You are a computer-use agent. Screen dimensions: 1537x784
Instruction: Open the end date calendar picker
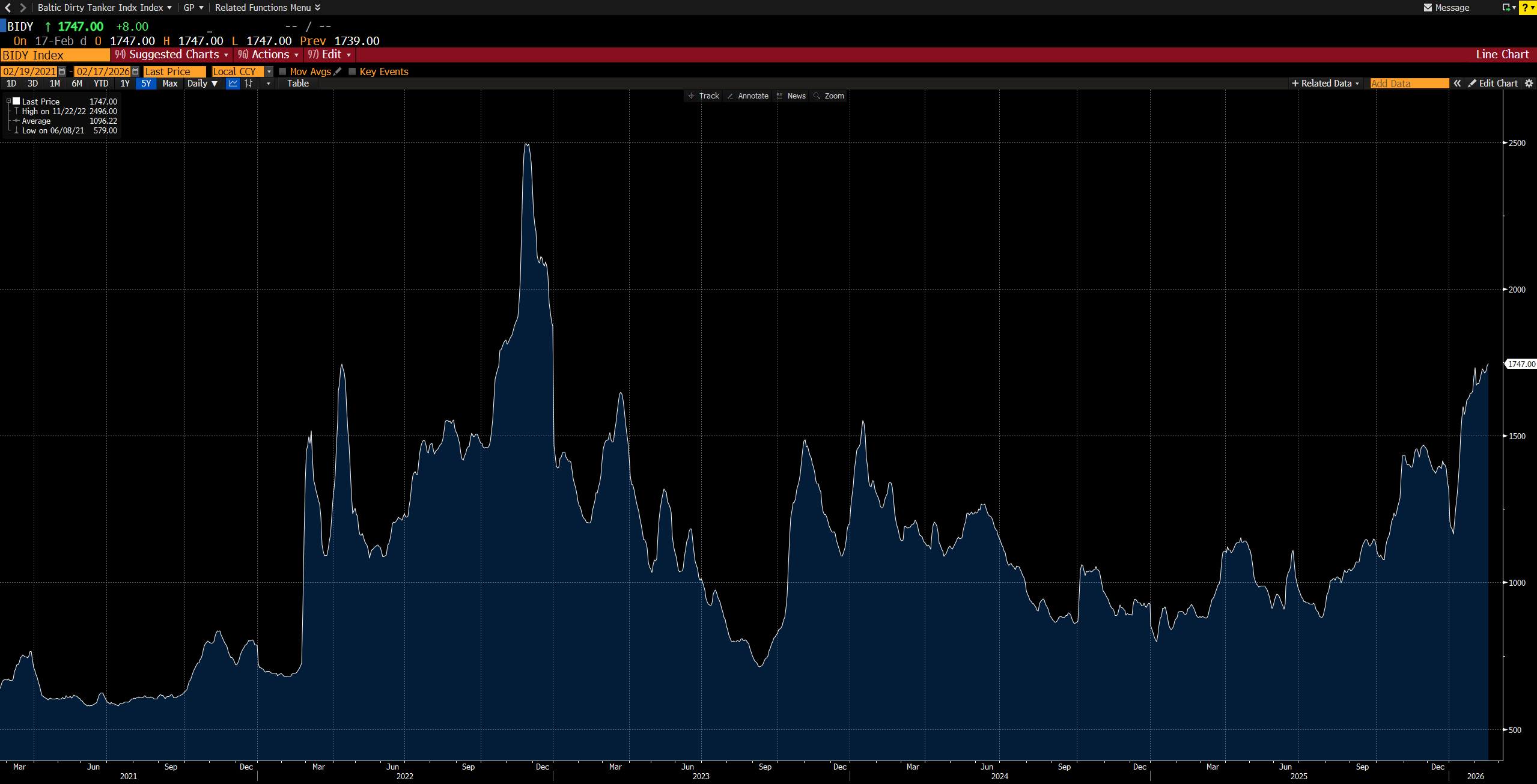click(x=135, y=71)
